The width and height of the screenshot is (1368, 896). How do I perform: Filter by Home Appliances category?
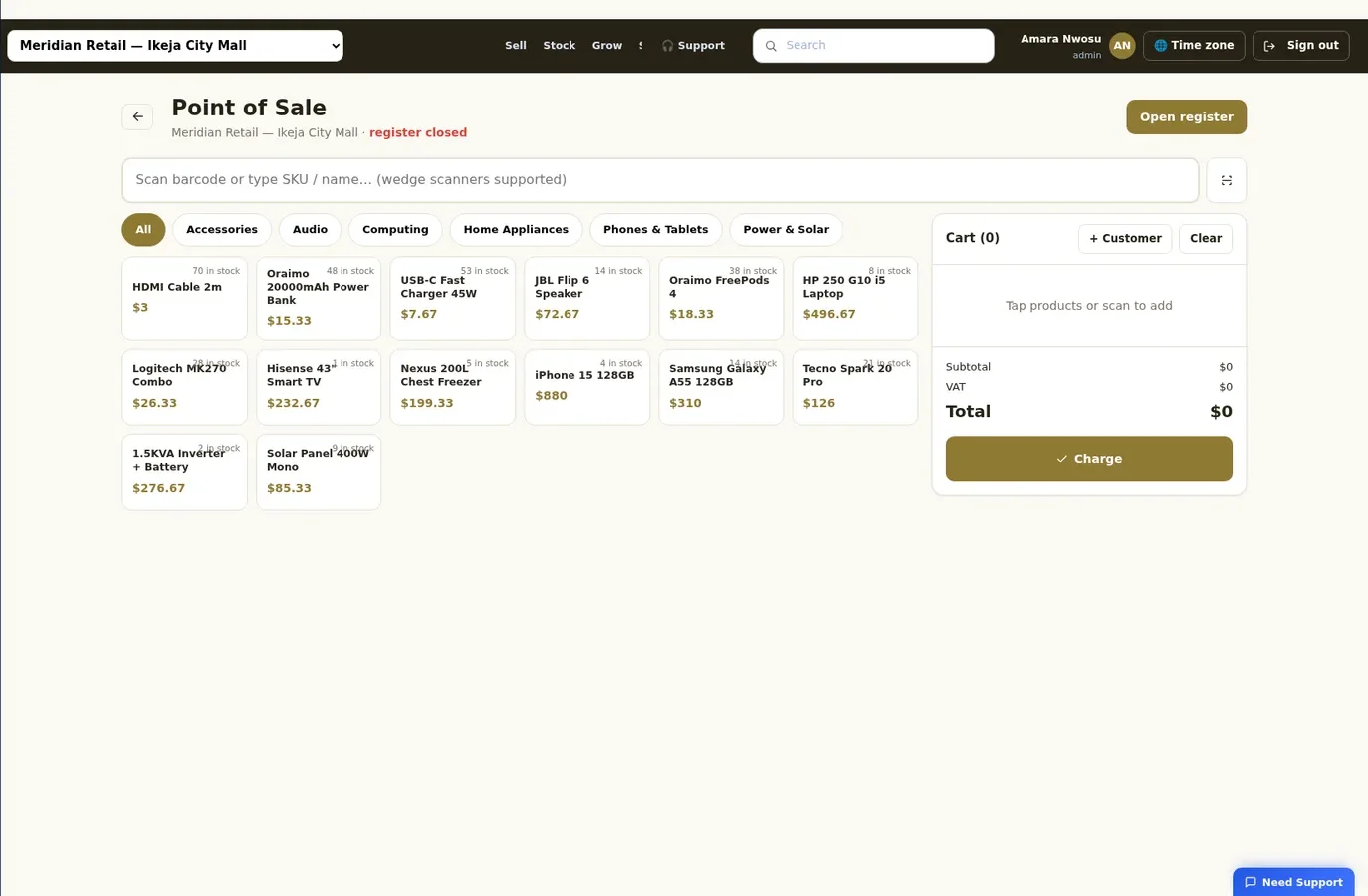click(x=516, y=230)
